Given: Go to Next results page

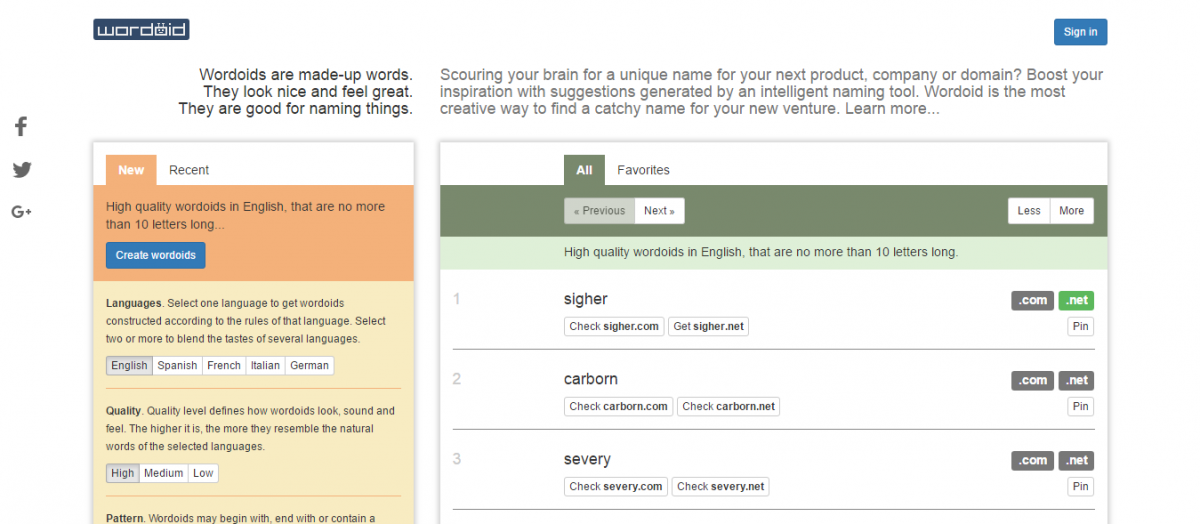Looking at the screenshot, I should point(659,211).
